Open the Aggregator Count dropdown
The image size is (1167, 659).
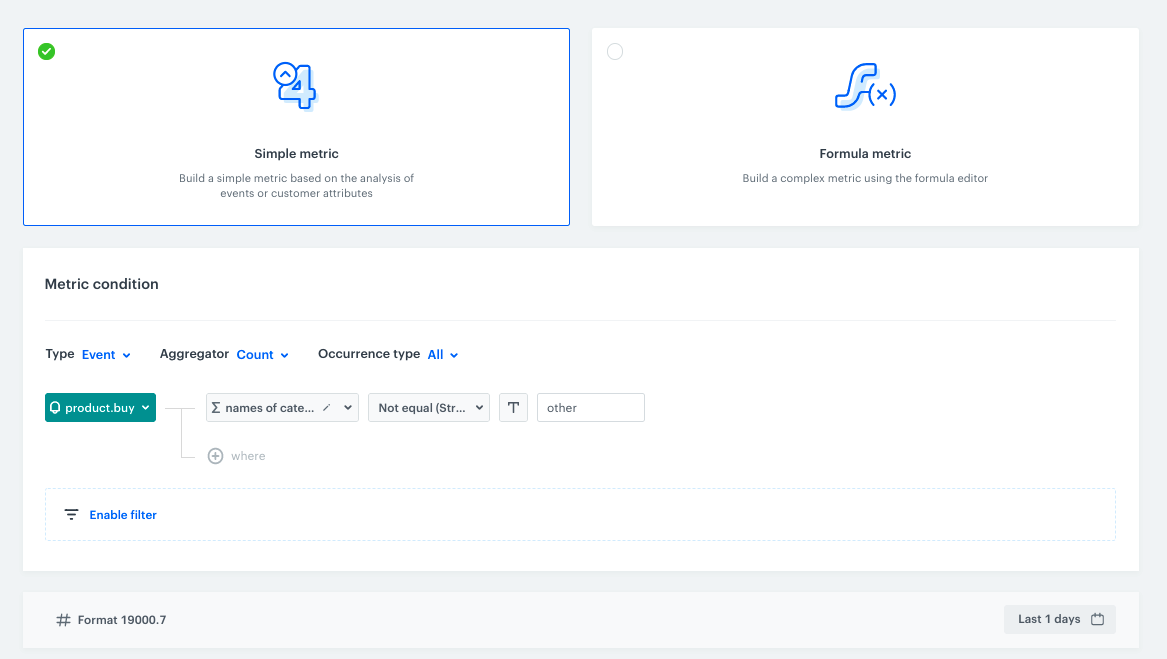[x=261, y=354]
